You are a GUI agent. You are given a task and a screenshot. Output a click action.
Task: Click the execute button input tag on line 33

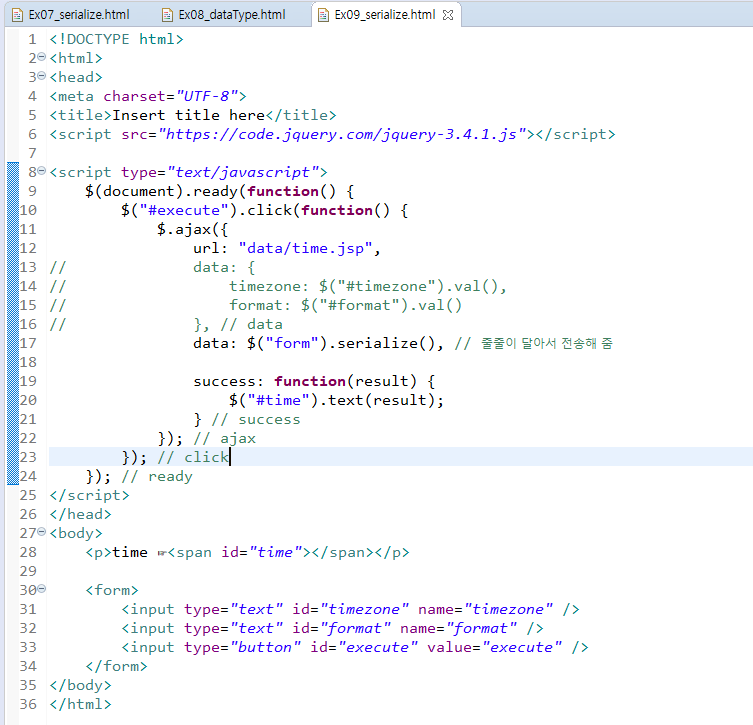(x=355, y=647)
